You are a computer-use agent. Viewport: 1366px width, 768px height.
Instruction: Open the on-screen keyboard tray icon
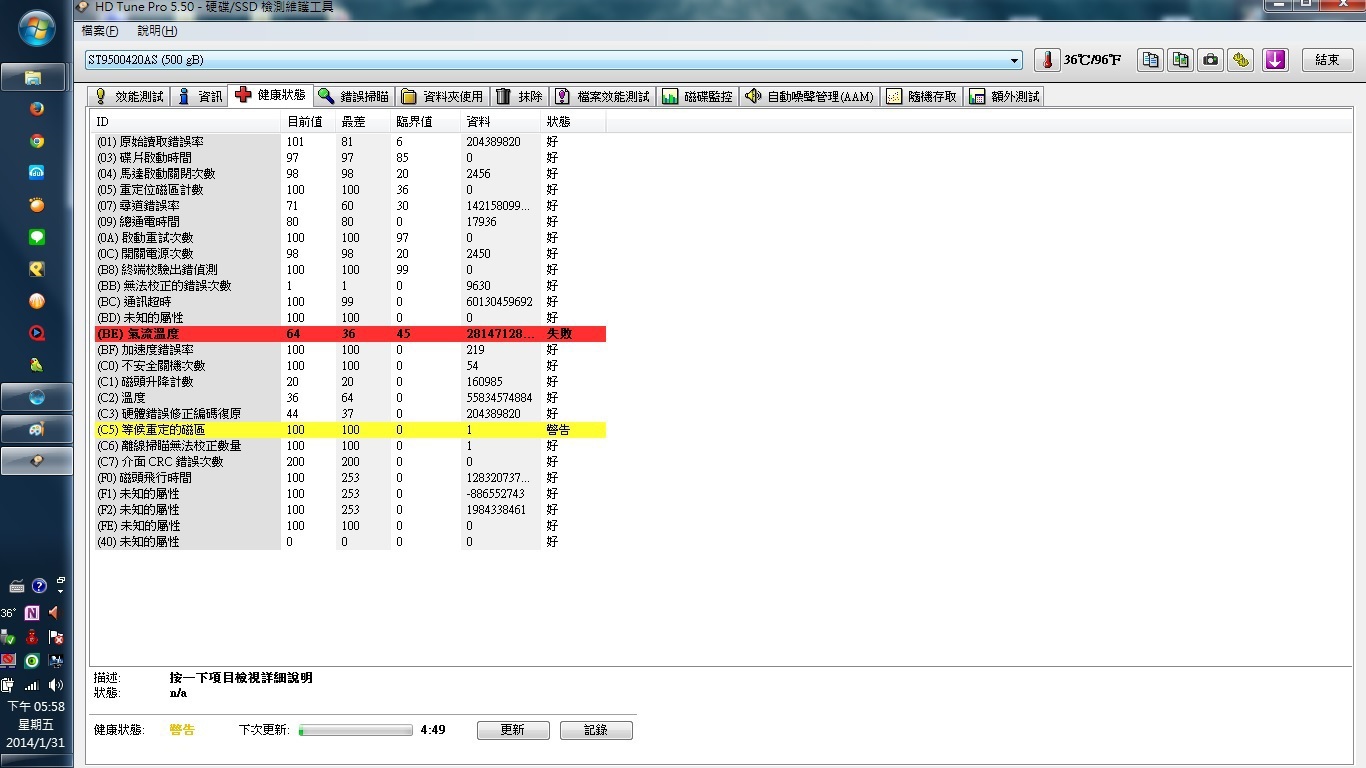coord(16,586)
